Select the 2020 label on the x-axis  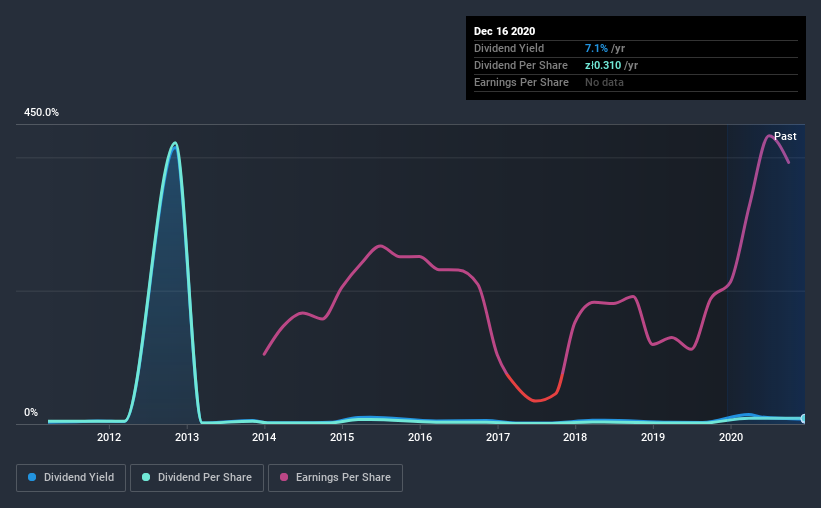pyautogui.click(x=731, y=437)
